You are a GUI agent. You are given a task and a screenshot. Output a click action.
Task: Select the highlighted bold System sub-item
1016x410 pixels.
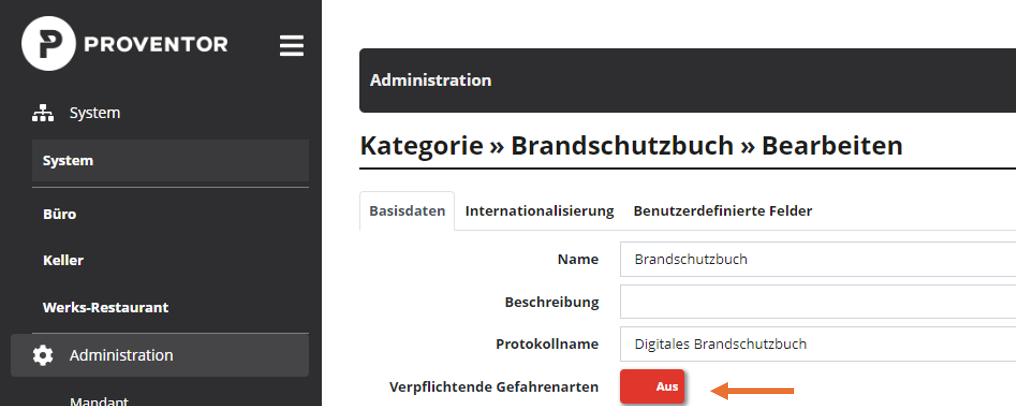coord(68,160)
